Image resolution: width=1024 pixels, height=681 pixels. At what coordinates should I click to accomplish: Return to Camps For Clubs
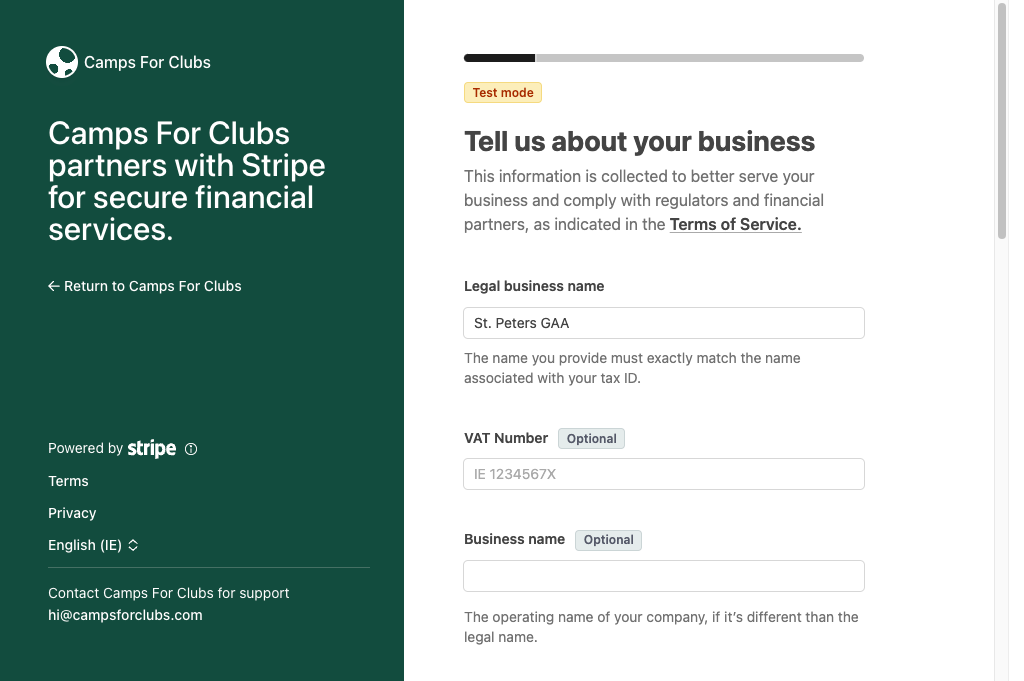click(x=144, y=286)
